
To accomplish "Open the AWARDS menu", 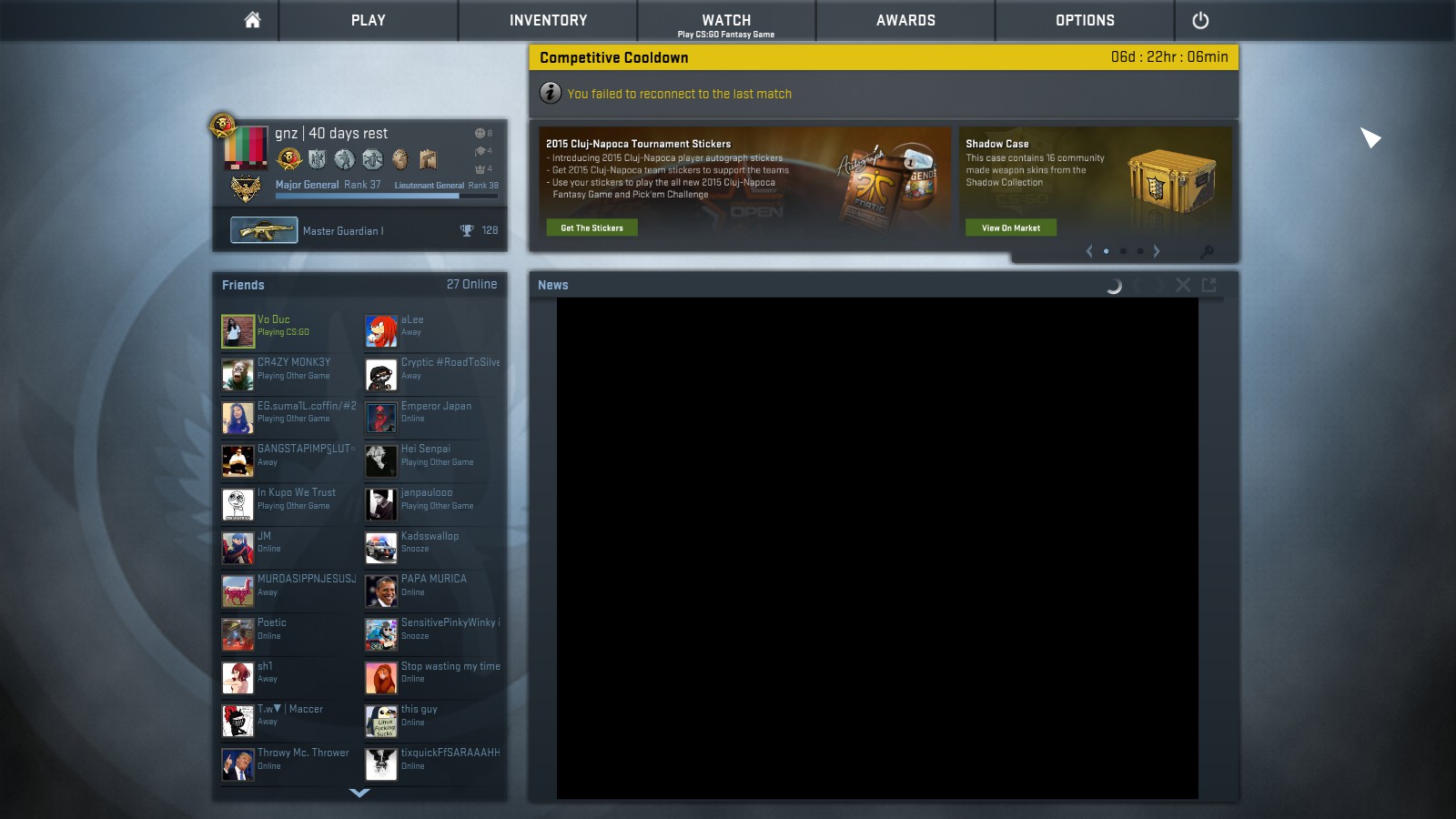I will click(x=905, y=20).
